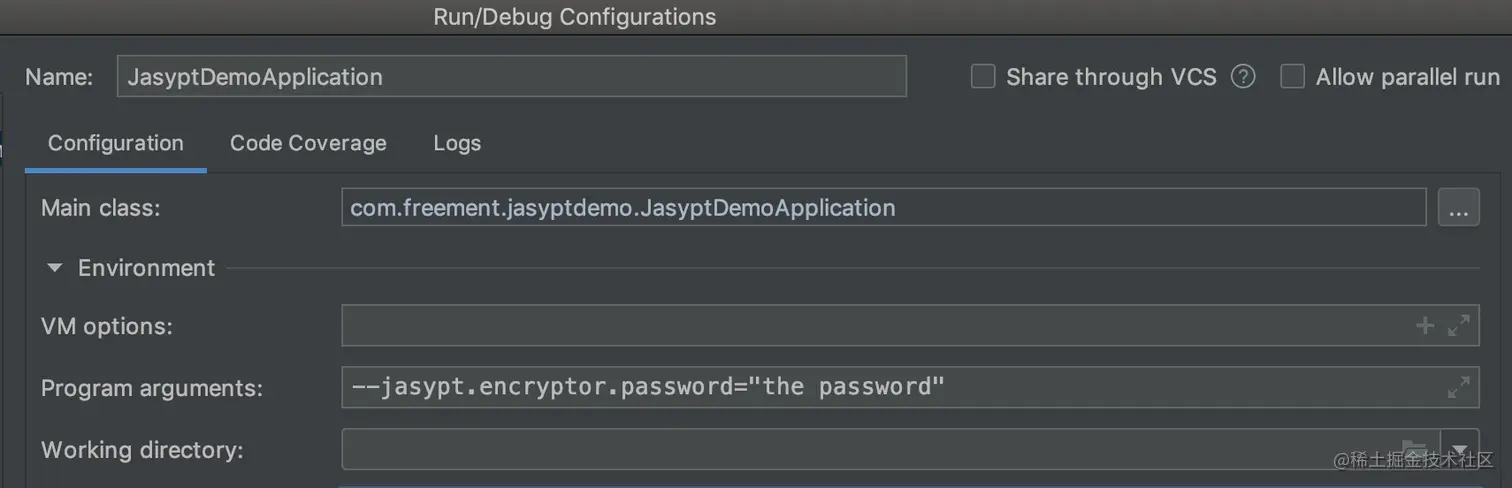Image resolution: width=1512 pixels, height=488 pixels.
Task: Select the Configuration tab
Action: [116, 143]
